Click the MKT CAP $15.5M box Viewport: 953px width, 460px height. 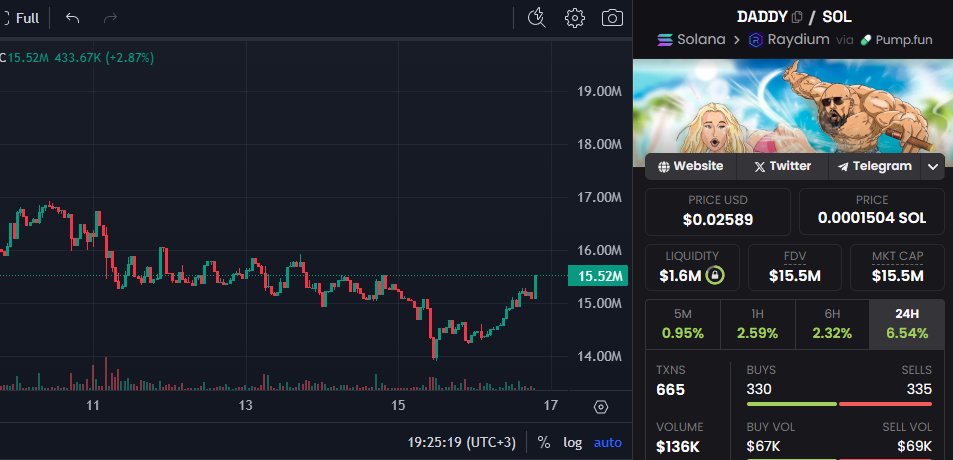(897, 267)
